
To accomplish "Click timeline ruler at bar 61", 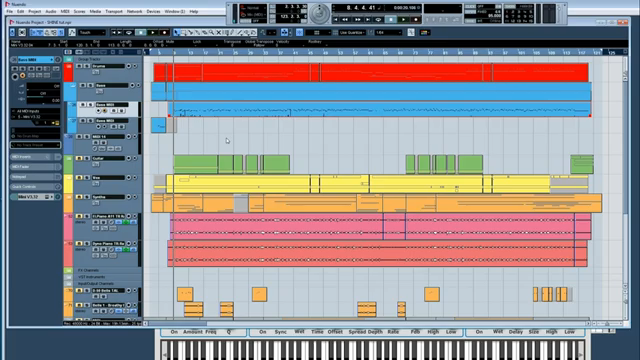I will [x=370, y=53].
